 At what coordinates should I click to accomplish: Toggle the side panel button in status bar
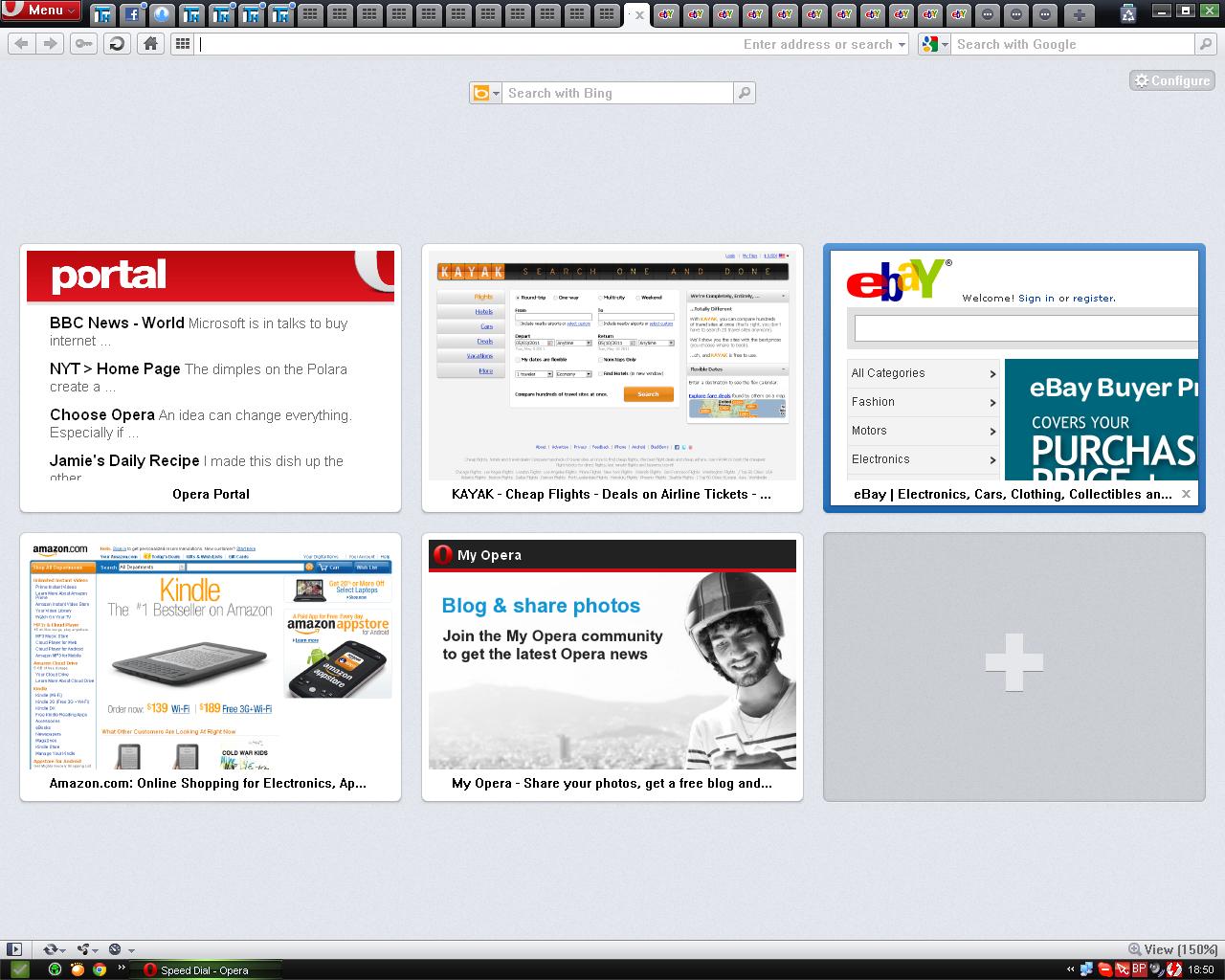(x=13, y=949)
